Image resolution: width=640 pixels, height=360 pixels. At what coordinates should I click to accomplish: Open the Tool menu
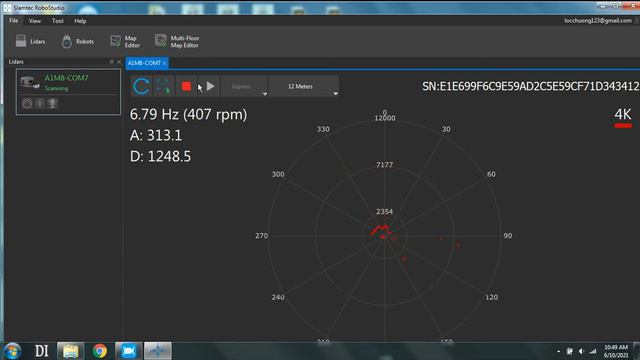58,21
